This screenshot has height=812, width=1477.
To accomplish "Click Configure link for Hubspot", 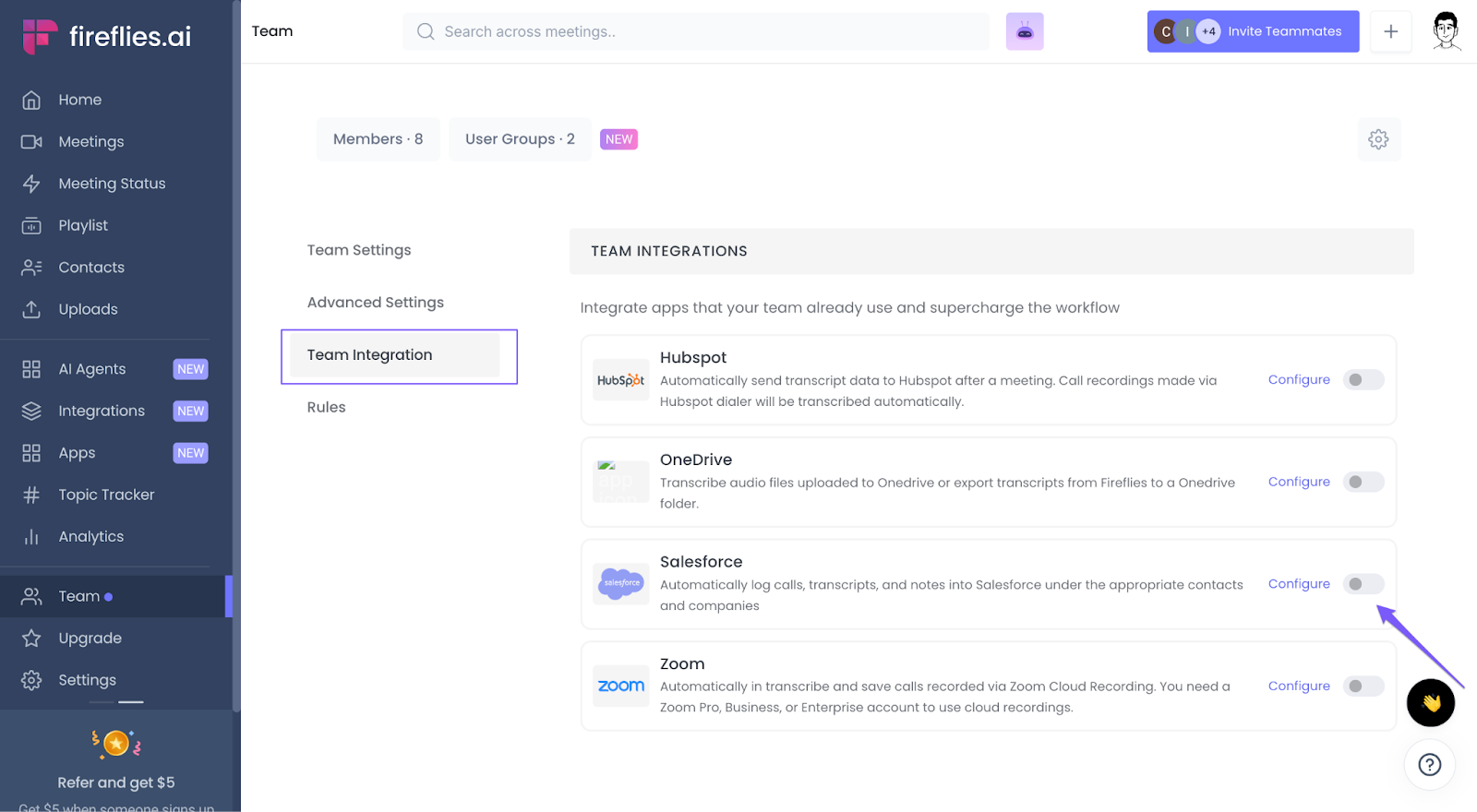I will (x=1299, y=379).
